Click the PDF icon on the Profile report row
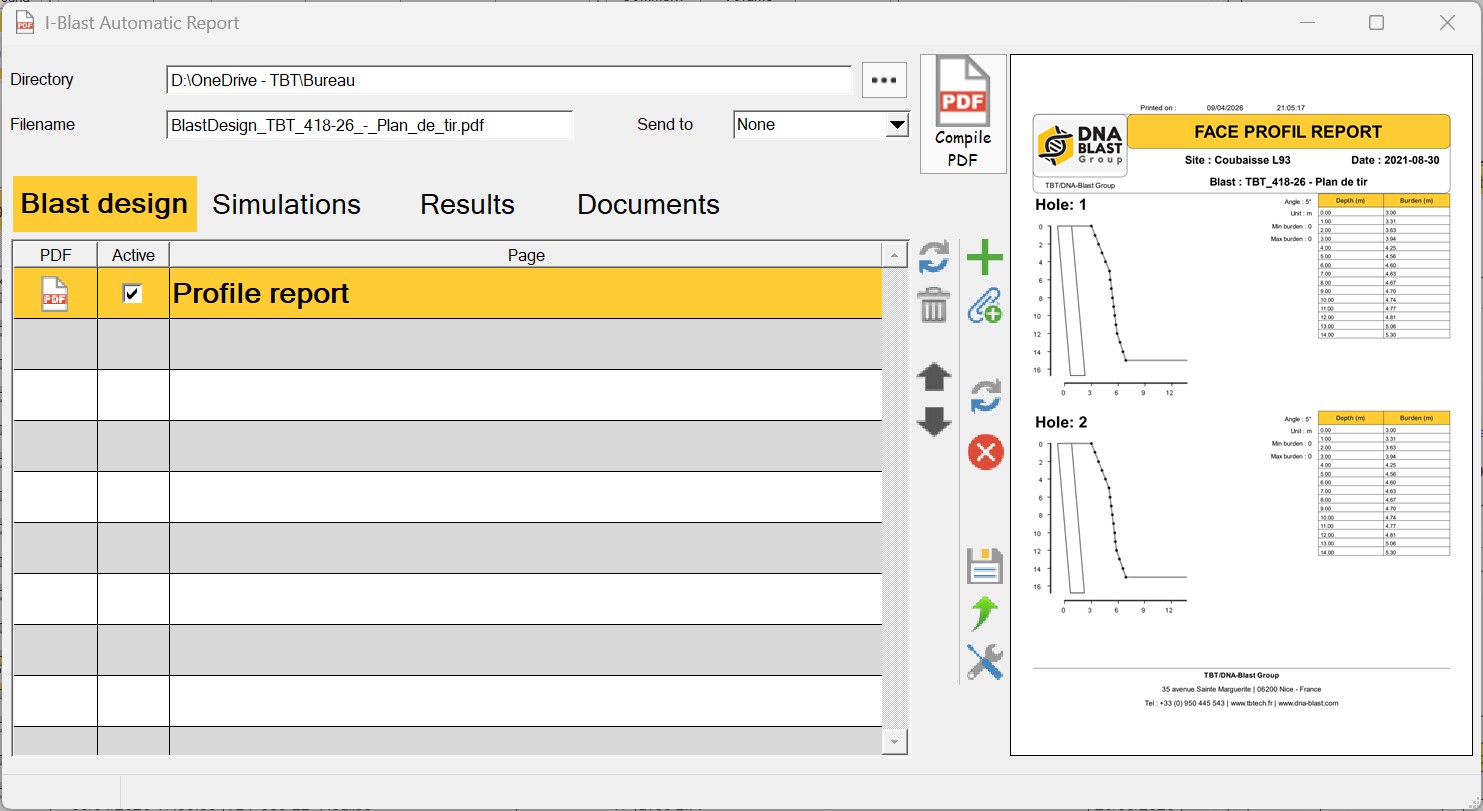1483x811 pixels. [56, 293]
